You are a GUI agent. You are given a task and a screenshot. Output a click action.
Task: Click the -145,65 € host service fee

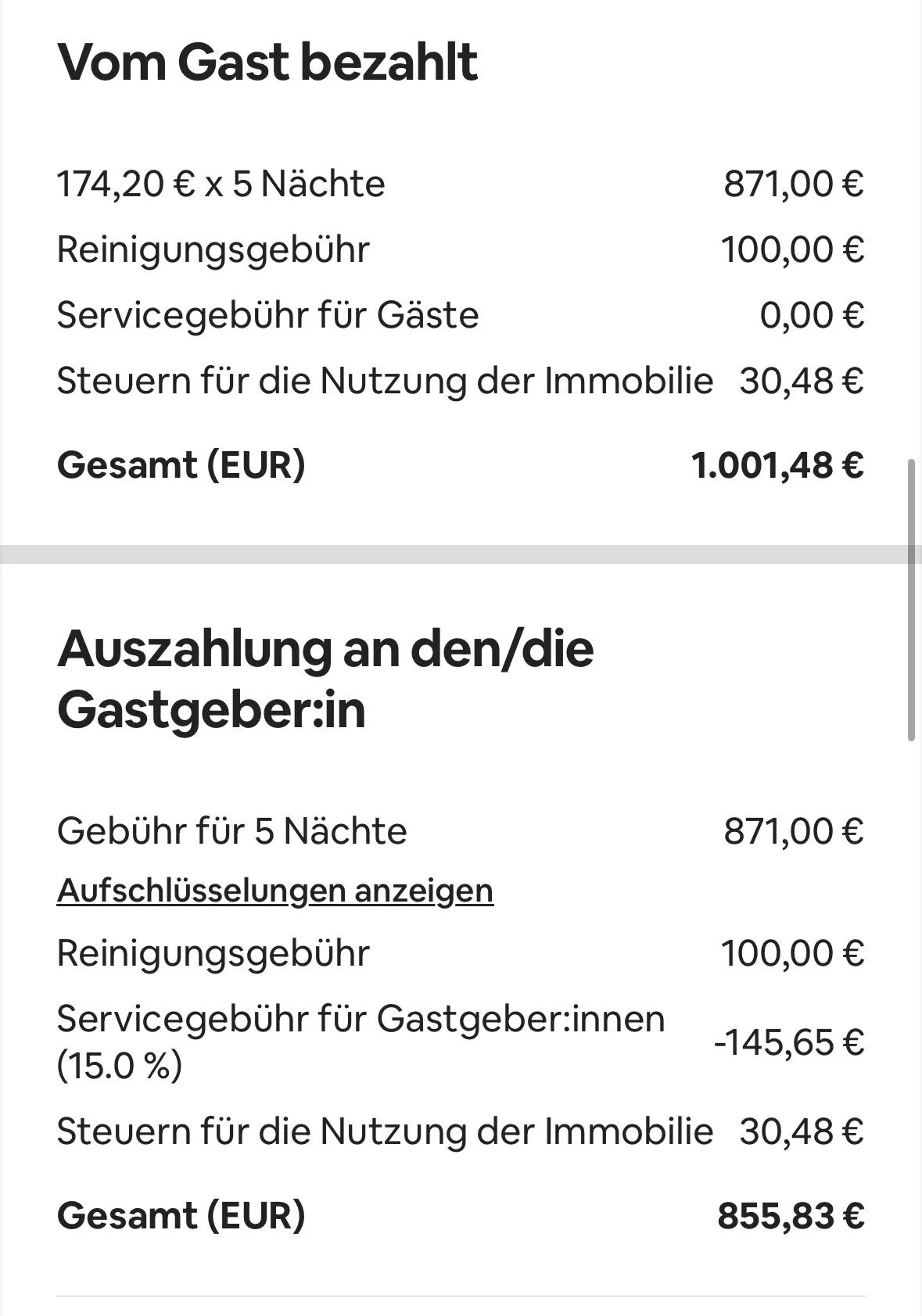[x=789, y=1042]
